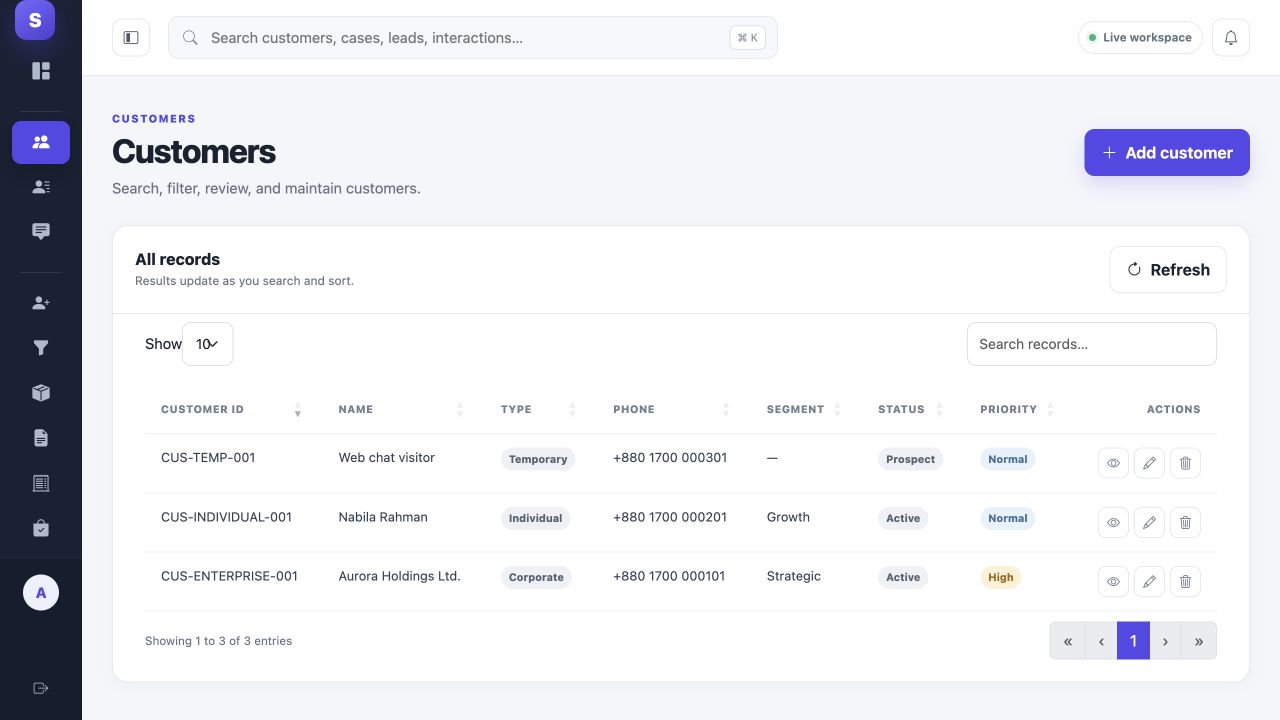
Task: Click the Live workspace status badge
Action: 1140,38
